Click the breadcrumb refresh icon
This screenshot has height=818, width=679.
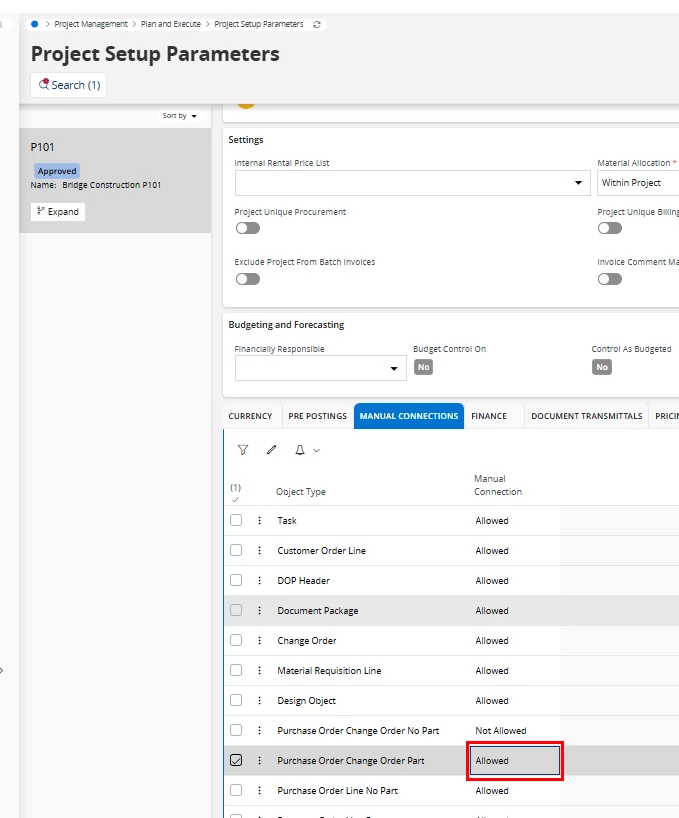317,24
